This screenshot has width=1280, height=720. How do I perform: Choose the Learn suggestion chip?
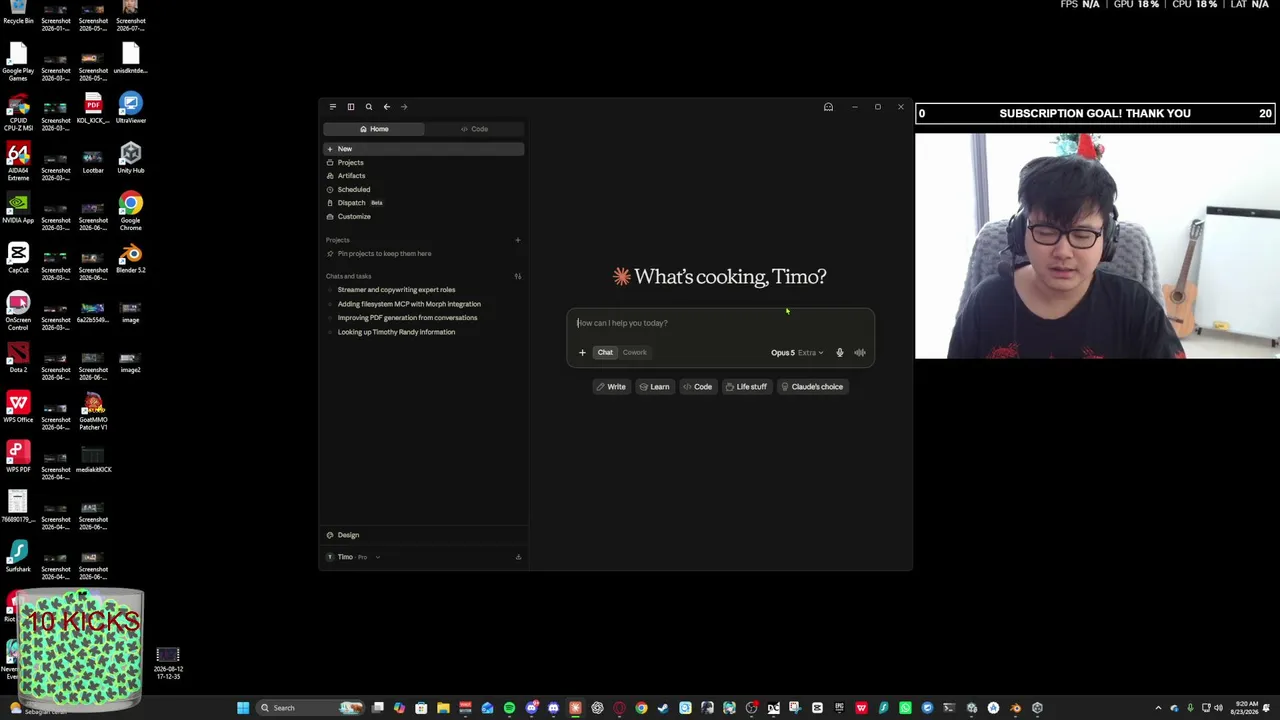(654, 387)
